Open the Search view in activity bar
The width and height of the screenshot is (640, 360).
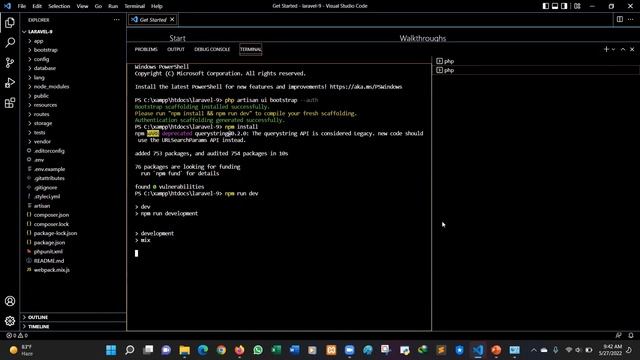tap(10, 42)
